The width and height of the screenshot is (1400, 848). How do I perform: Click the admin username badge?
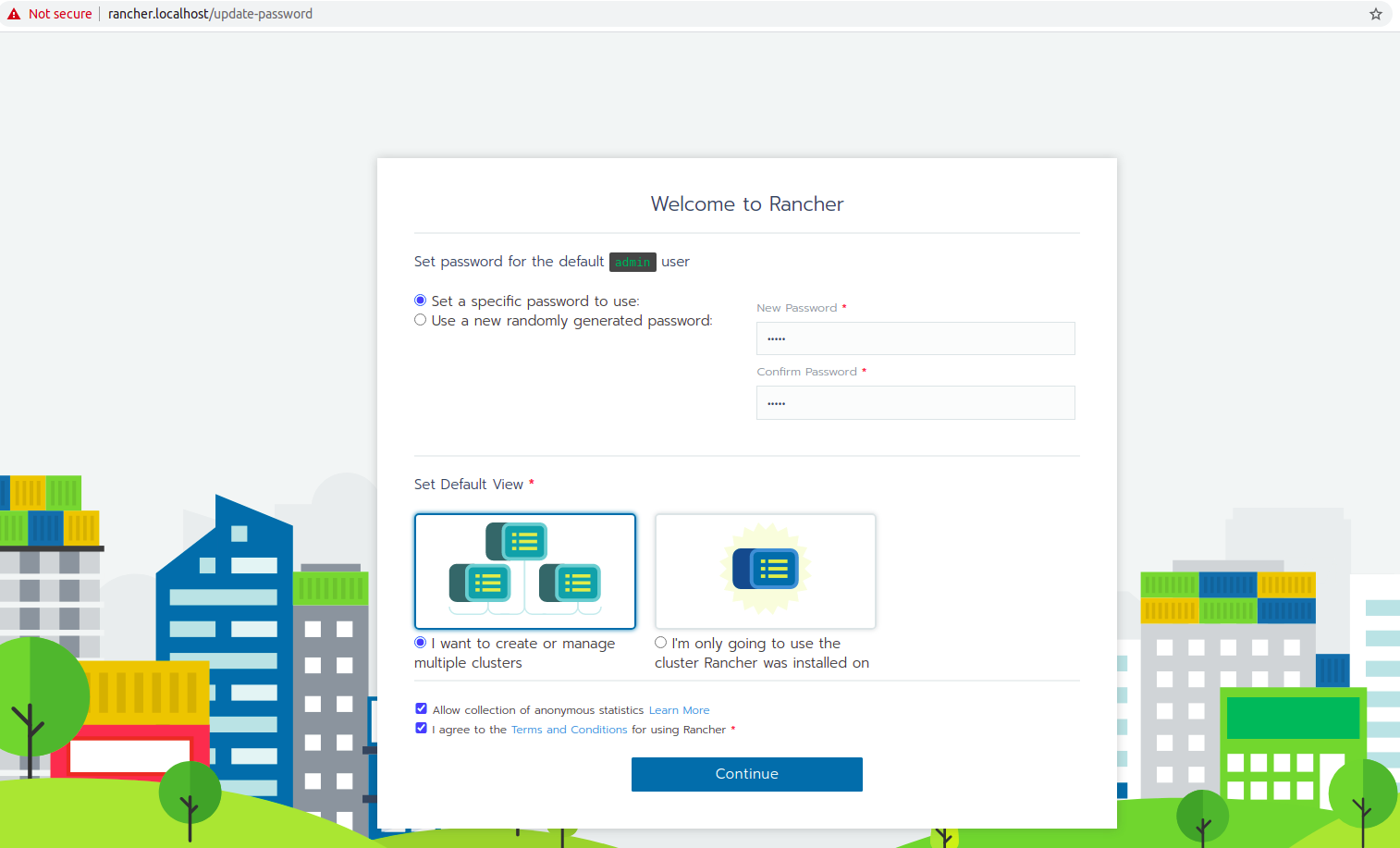[x=632, y=262]
